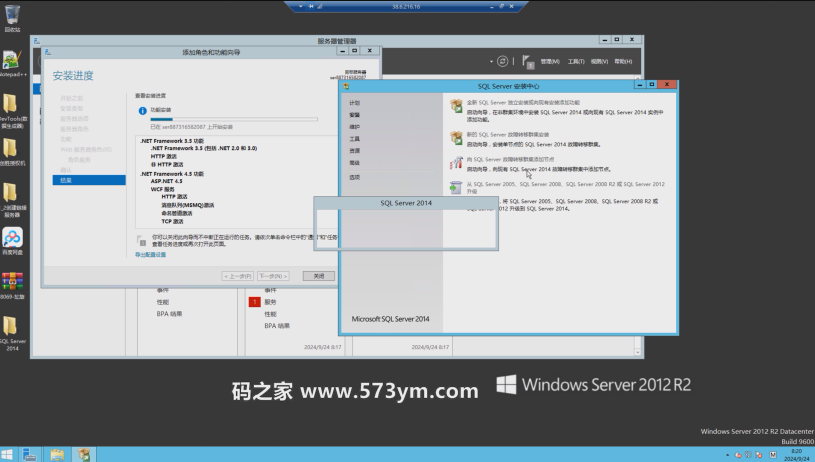Open the 帮助(H) menu in Server Manager
The height and width of the screenshot is (462, 815).
coord(623,61)
